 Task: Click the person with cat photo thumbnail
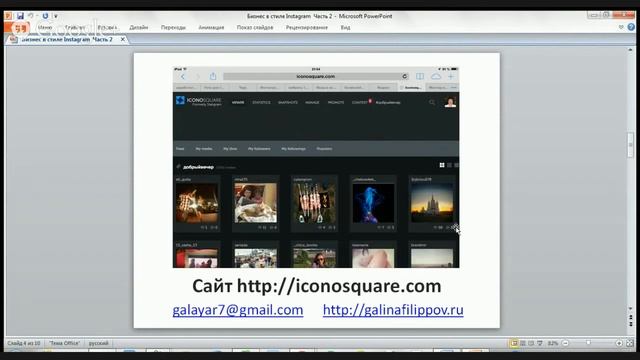pos(256,203)
